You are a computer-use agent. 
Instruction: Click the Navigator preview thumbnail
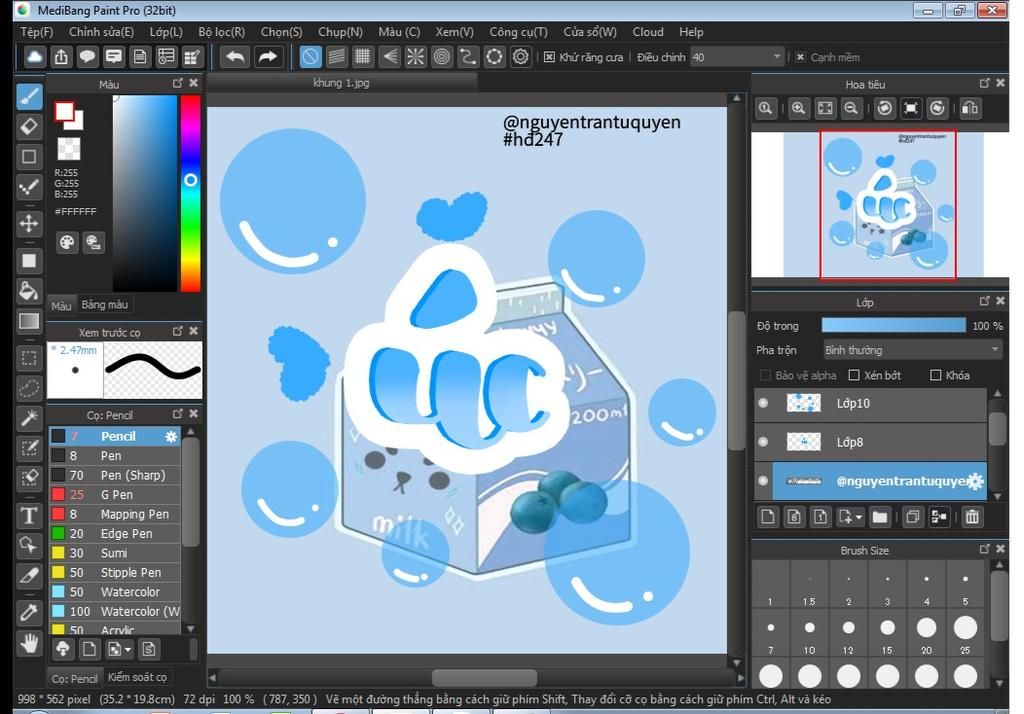pyautogui.click(x=883, y=204)
